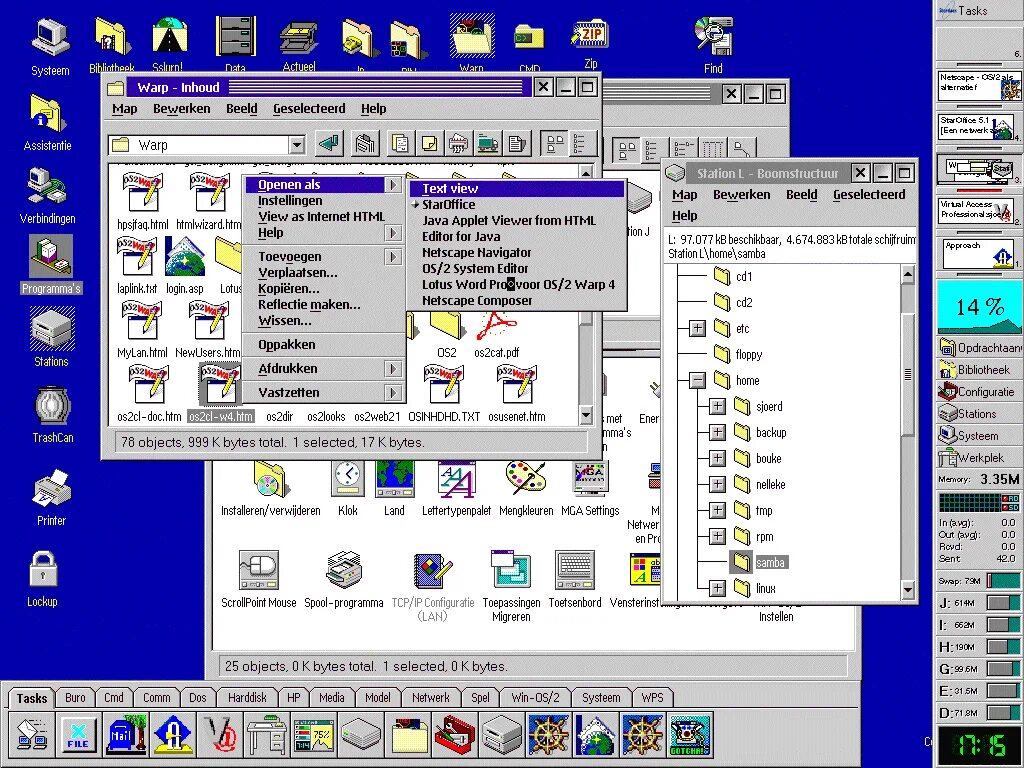Click the Opdrachtaanwijzing button in side panel

[x=978, y=347]
